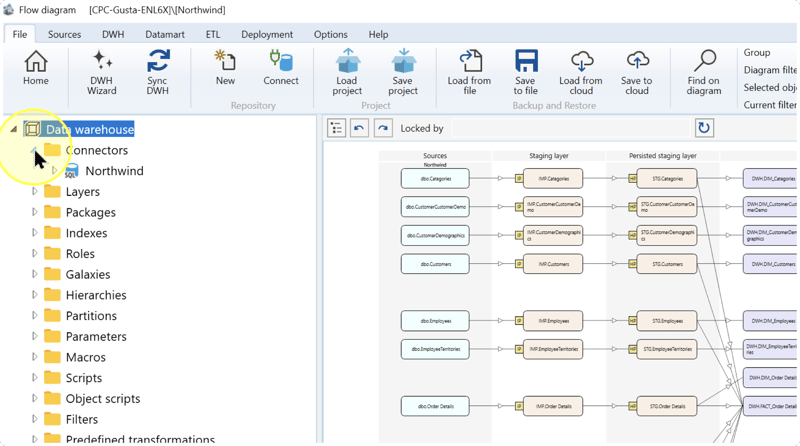Open the ETL tab

click(x=213, y=34)
